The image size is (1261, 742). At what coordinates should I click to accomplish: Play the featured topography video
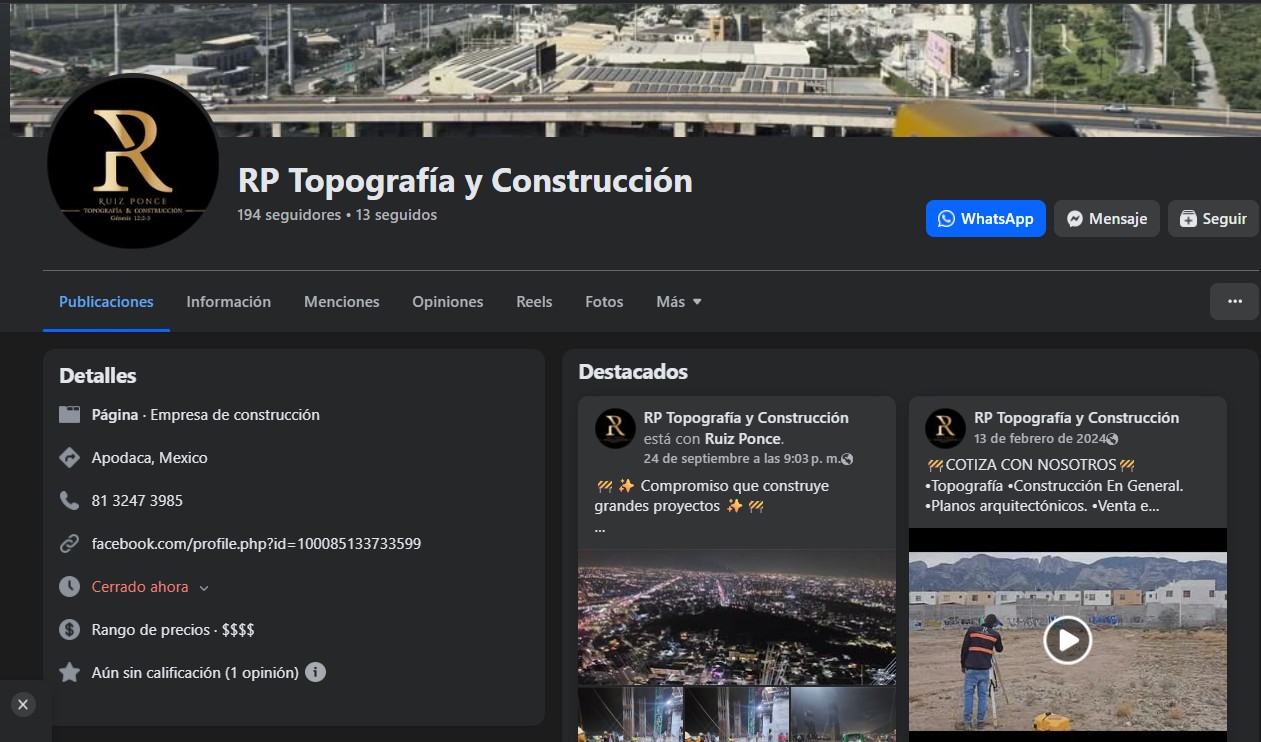[1067, 640]
